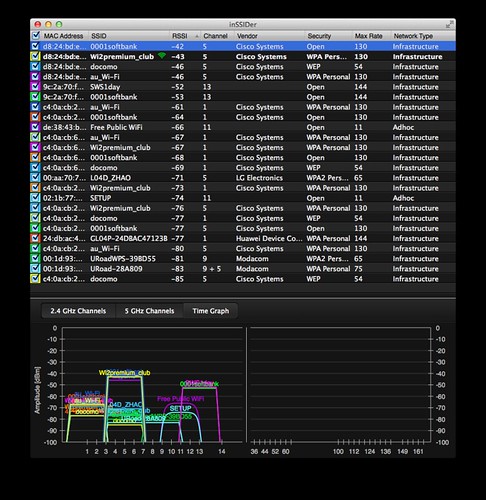486x500 pixels.
Task: Sort by Network Type column header
Action: point(423,36)
